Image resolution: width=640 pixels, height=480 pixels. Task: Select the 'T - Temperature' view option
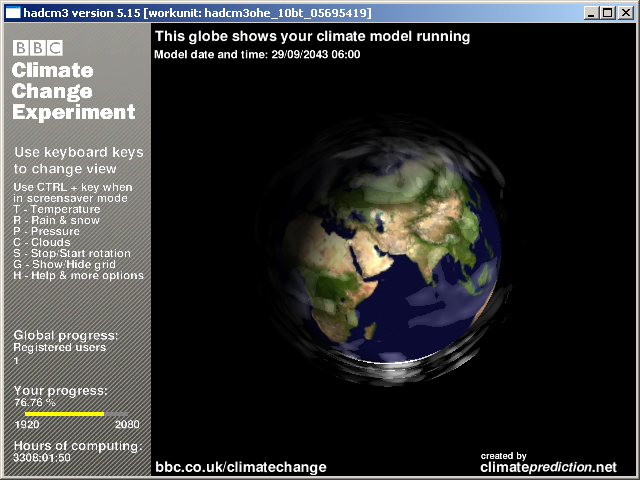tap(56, 209)
